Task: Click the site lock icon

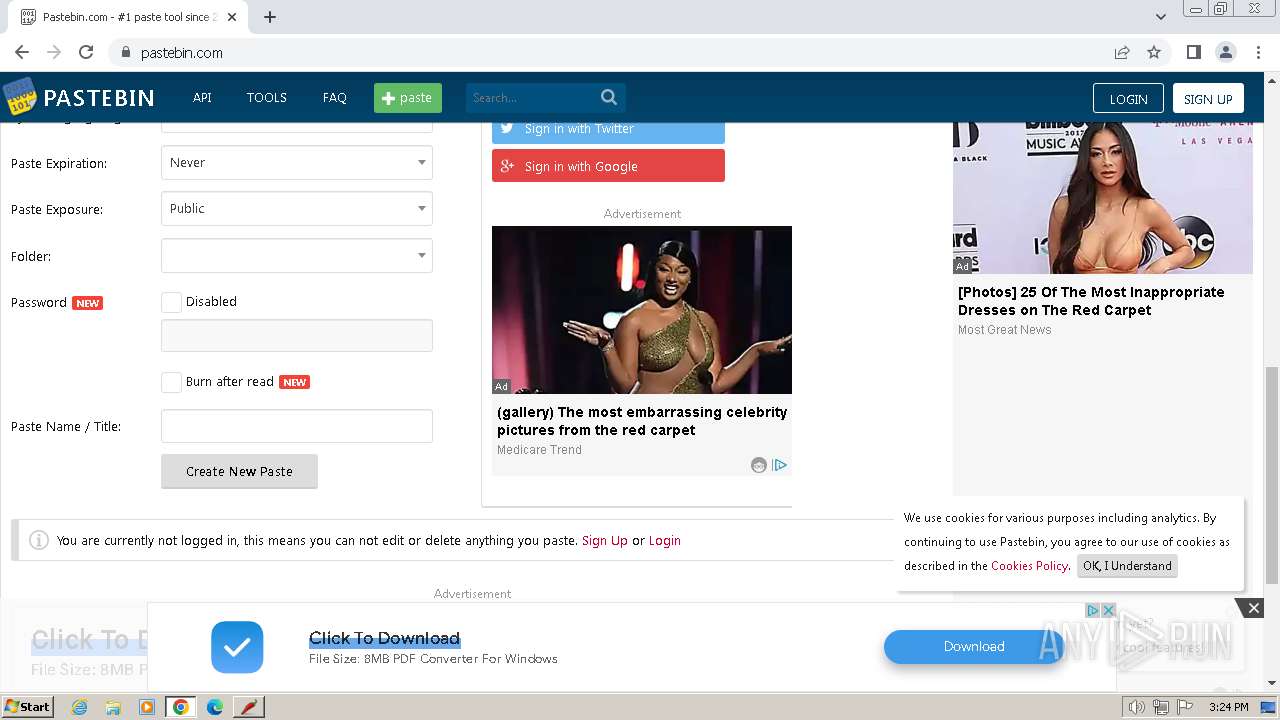Action: 126,52
